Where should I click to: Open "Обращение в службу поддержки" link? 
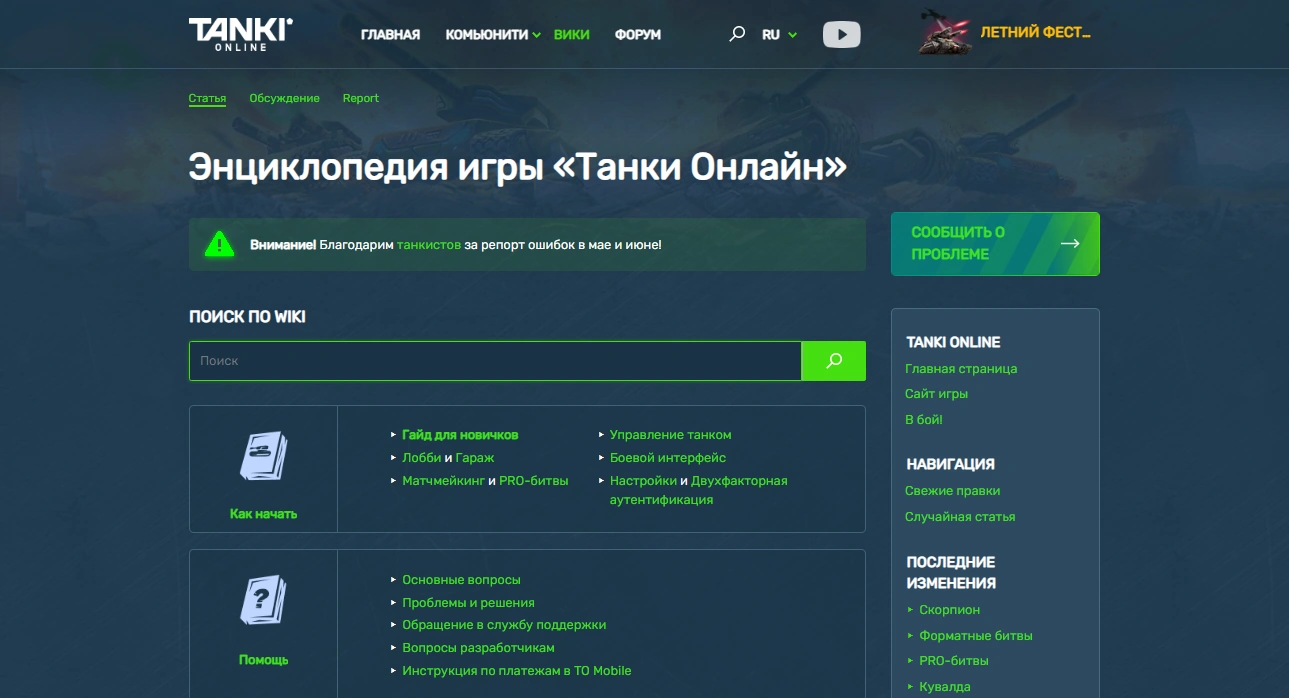[x=504, y=625]
